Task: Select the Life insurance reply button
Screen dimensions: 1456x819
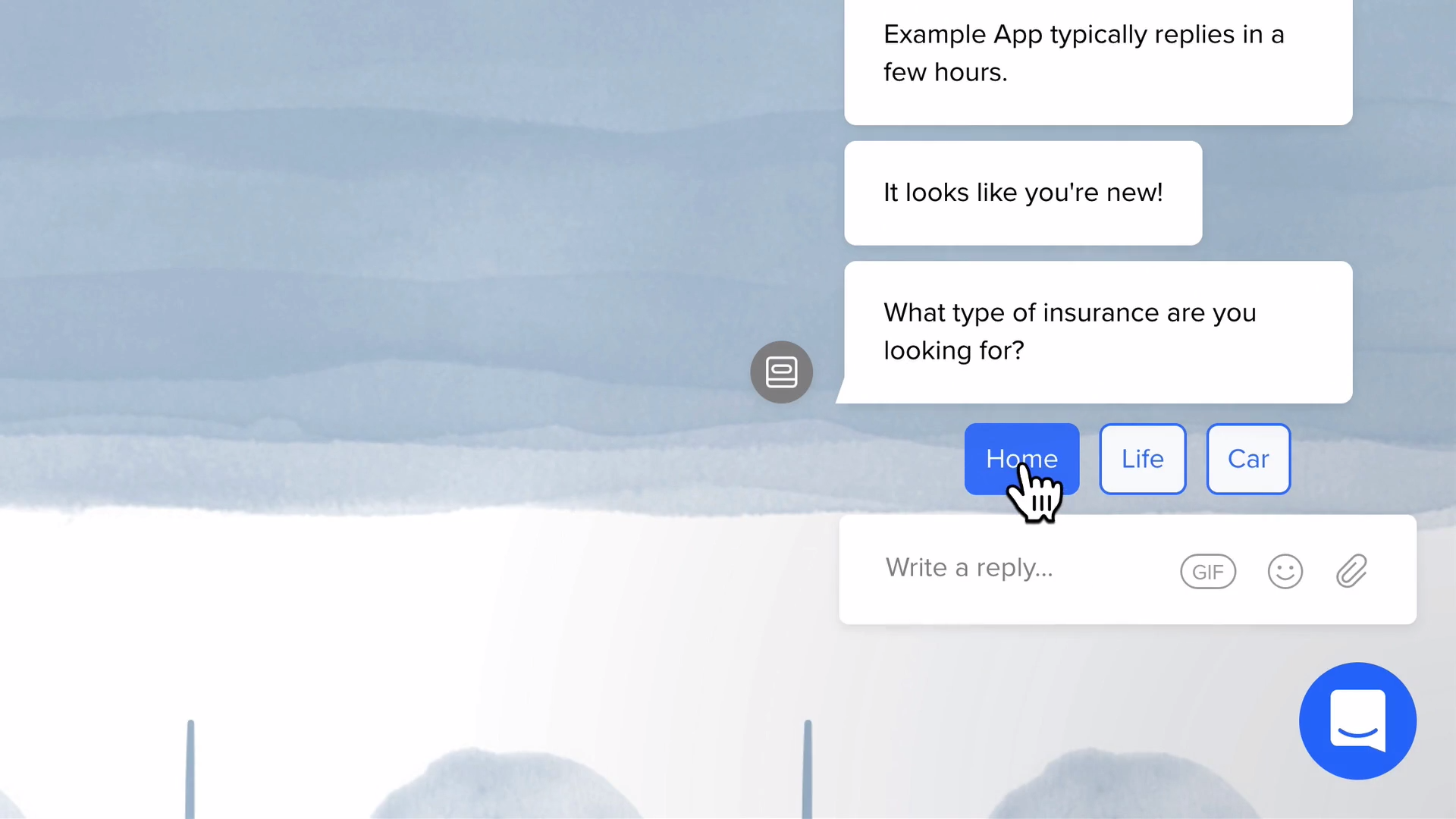Action: 1143,459
